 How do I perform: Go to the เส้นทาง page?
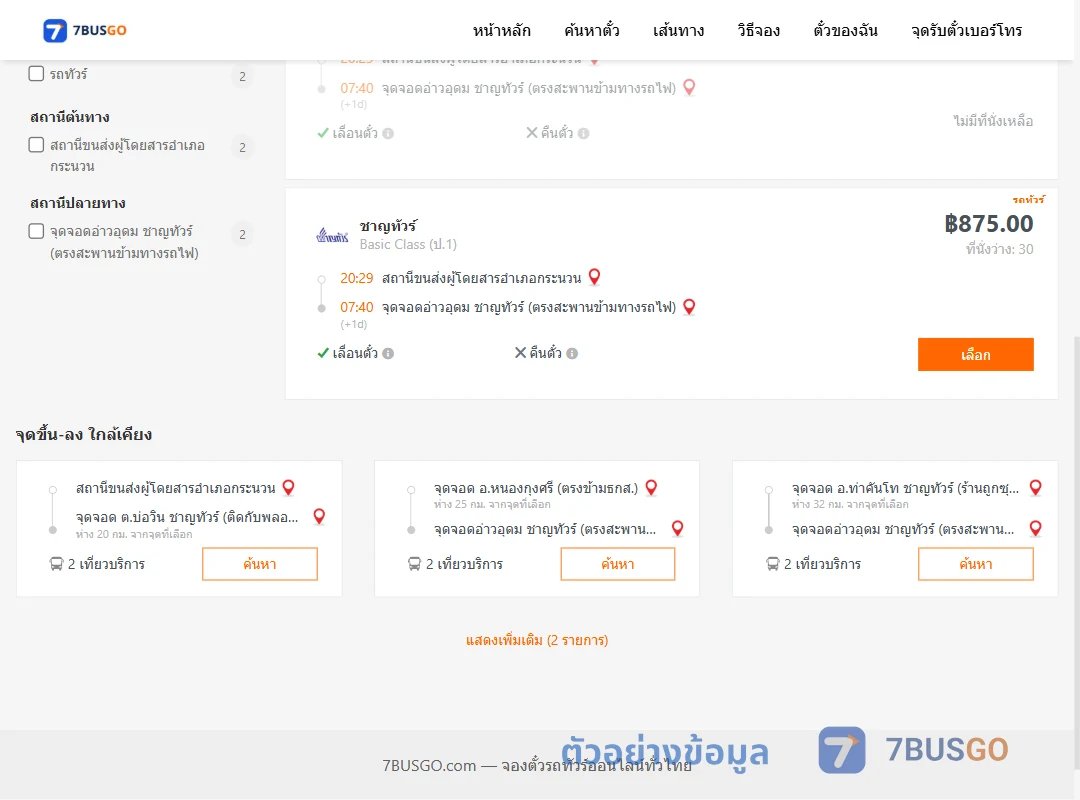(x=678, y=30)
